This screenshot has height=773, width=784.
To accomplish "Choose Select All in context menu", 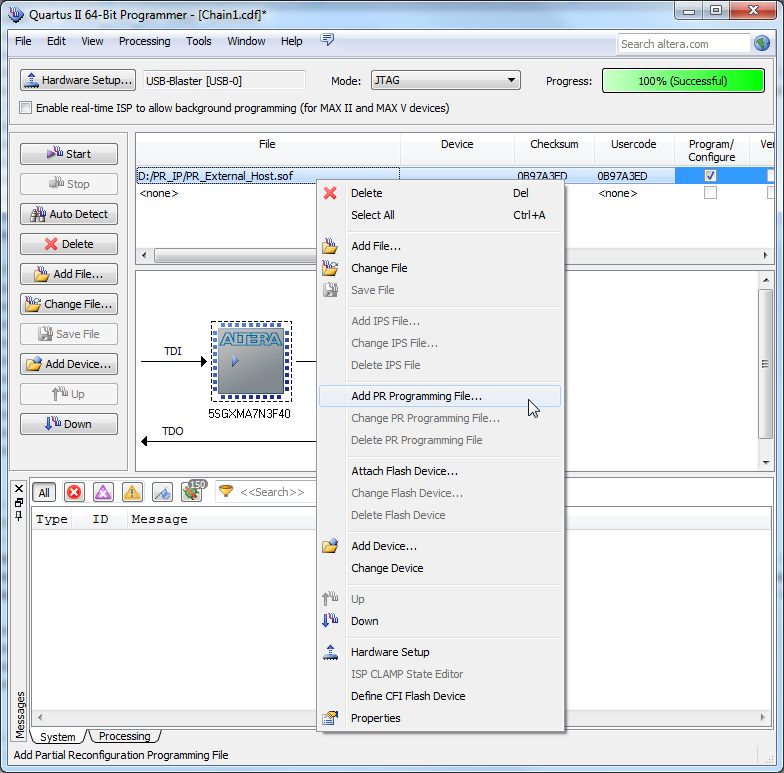I will point(440,215).
